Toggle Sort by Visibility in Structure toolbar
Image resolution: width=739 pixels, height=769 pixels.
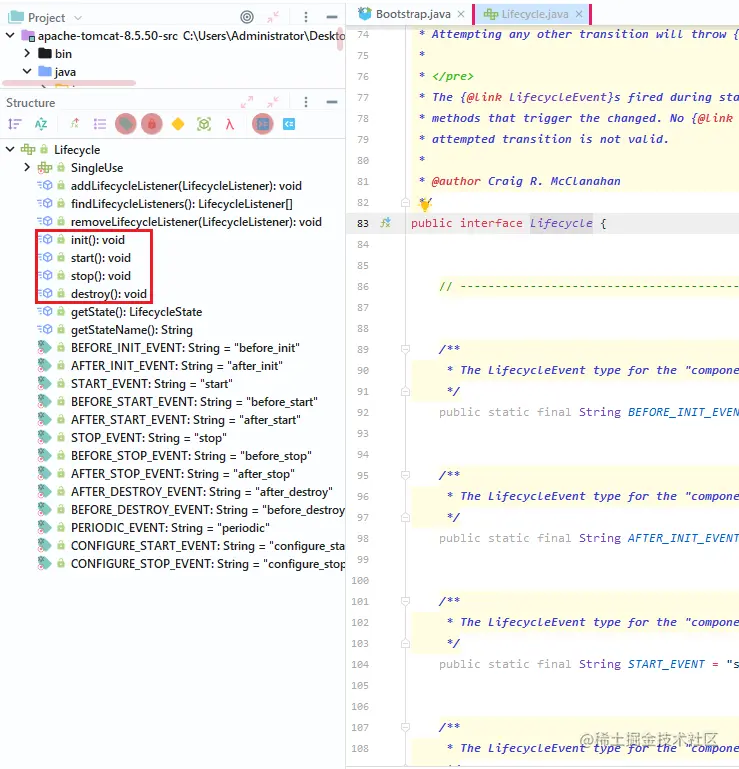click(15, 124)
